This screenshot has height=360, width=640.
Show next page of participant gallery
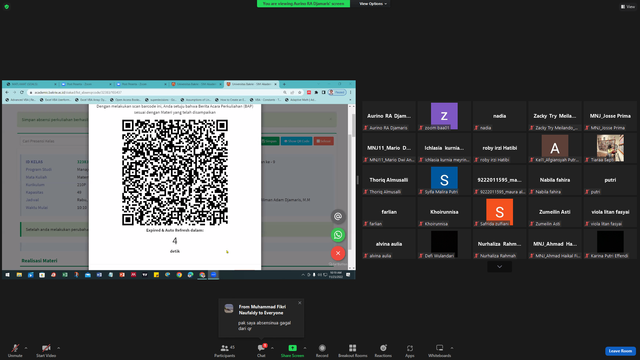(499, 267)
